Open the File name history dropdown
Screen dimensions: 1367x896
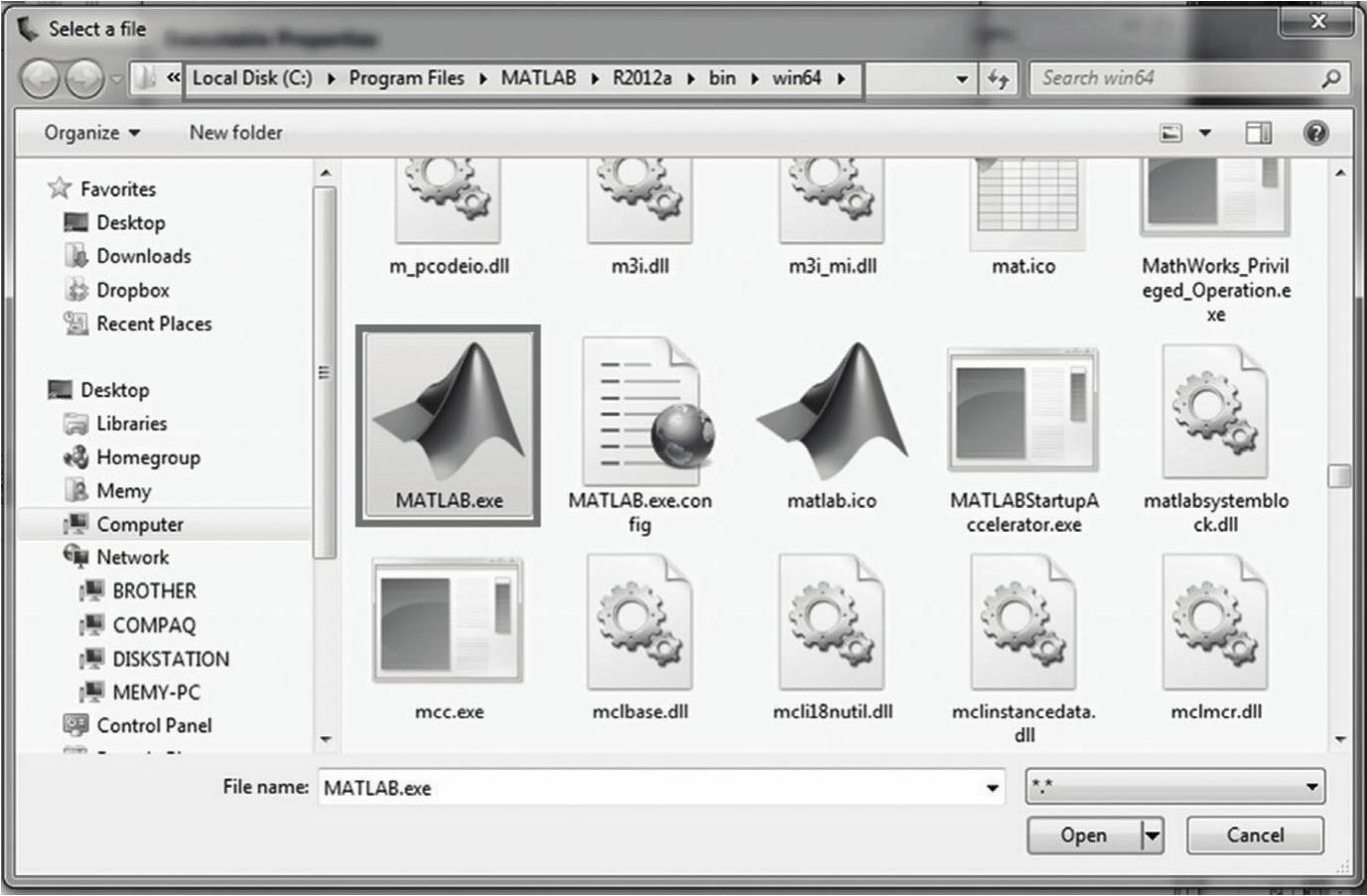coord(991,788)
